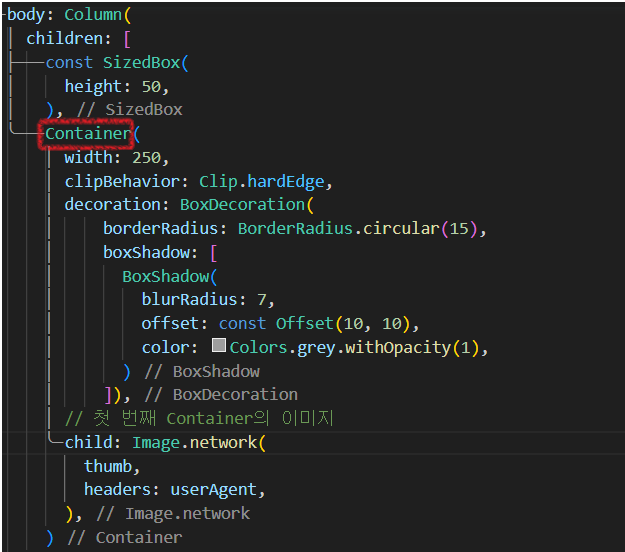The width and height of the screenshot is (625, 552).
Task: Click the 'clipBehavior:' property name
Action: tap(126, 182)
